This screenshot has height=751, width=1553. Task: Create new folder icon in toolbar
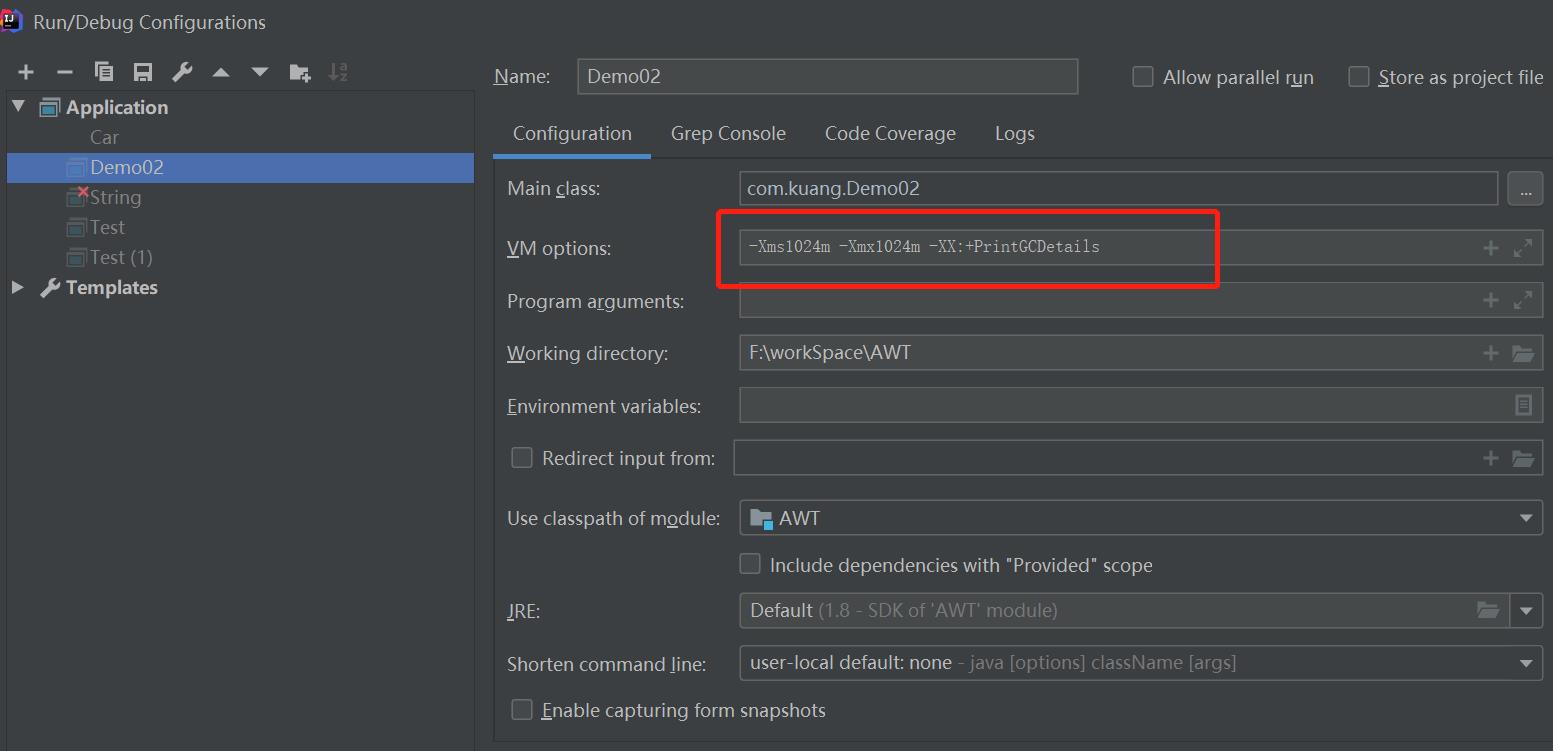(x=299, y=72)
